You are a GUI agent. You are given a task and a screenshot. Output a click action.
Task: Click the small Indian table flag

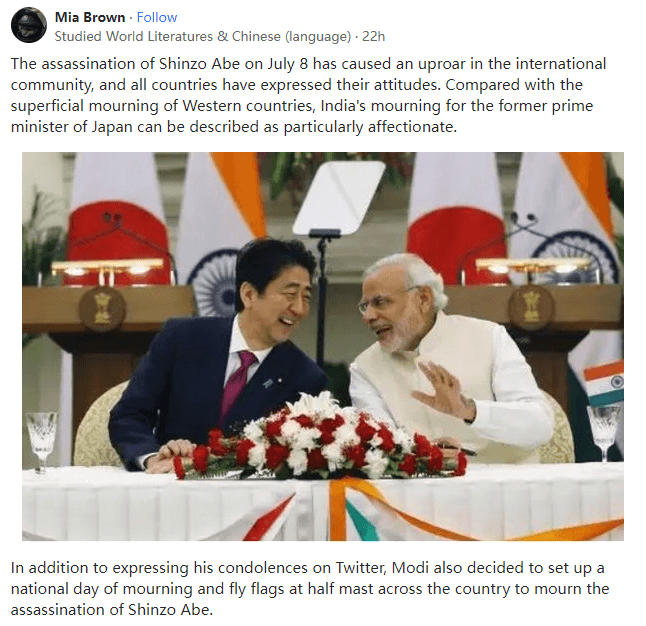604,384
